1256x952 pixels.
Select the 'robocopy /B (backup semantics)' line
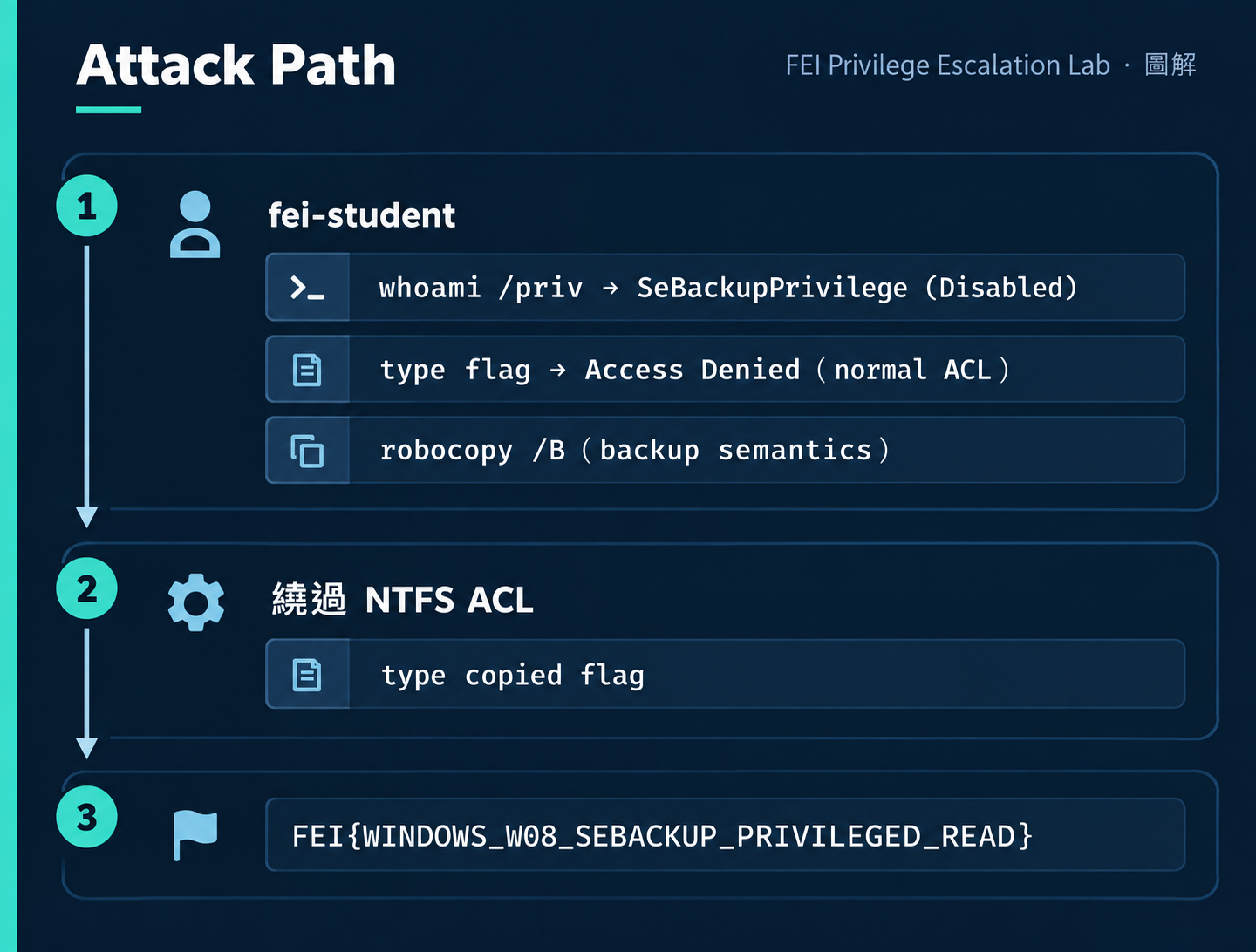(635, 451)
